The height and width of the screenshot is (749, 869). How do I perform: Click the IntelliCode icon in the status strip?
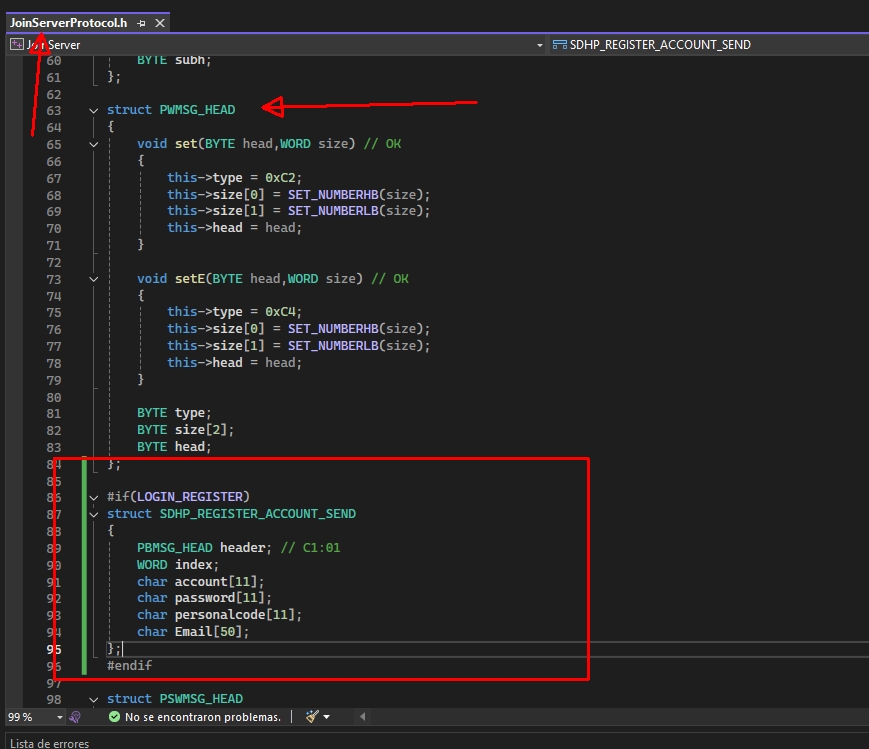(x=75, y=717)
